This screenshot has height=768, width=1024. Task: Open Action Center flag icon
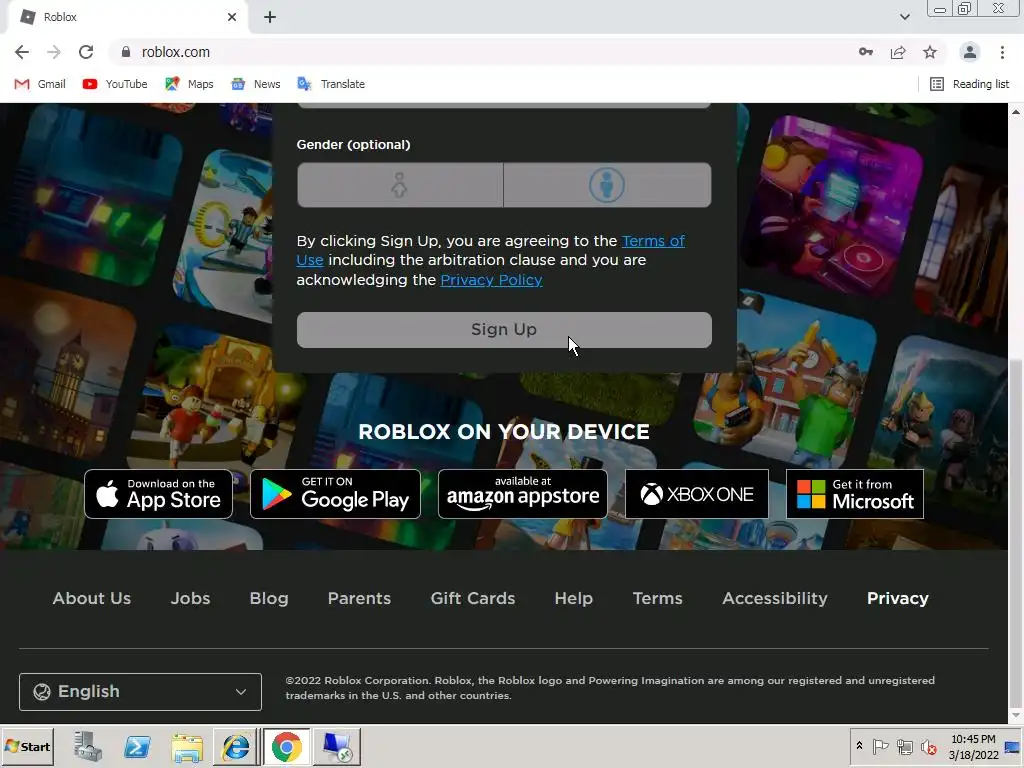(880, 746)
